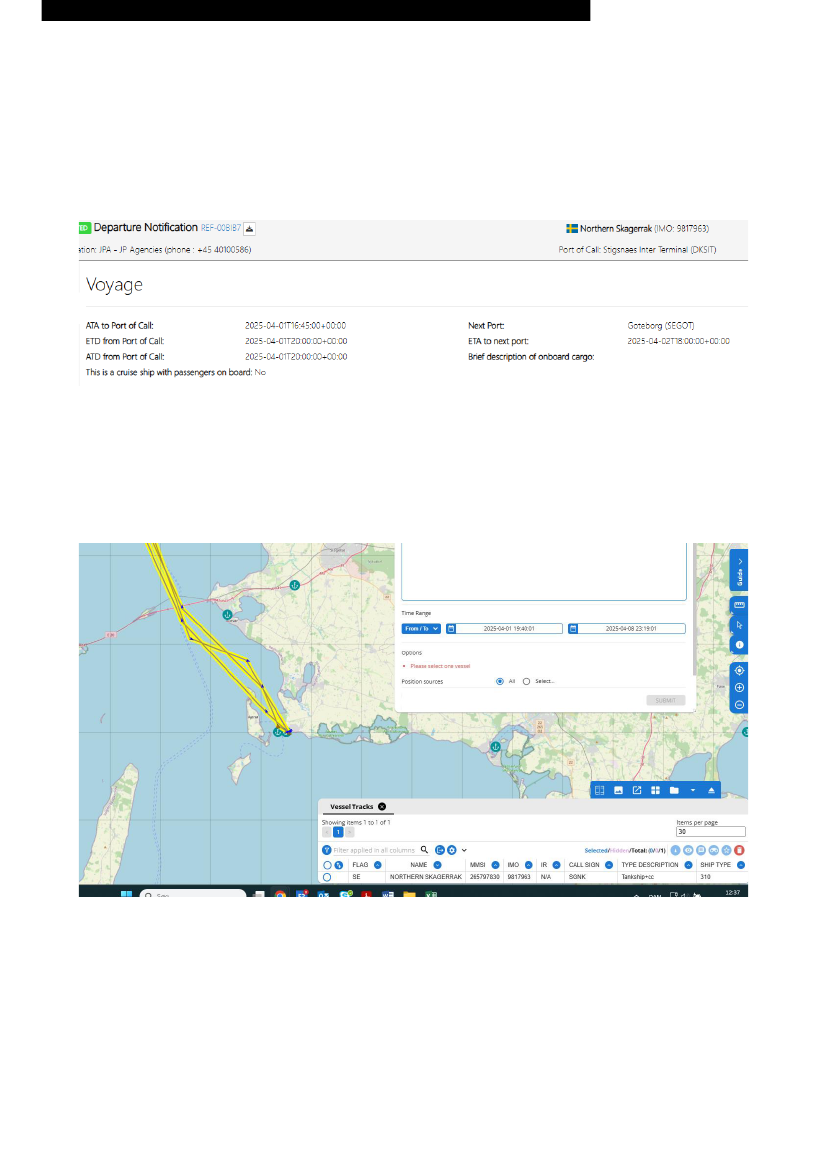The width and height of the screenshot is (827, 1169).
Task: Select the 'All' position sources radio button
Action: coord(500,681)
